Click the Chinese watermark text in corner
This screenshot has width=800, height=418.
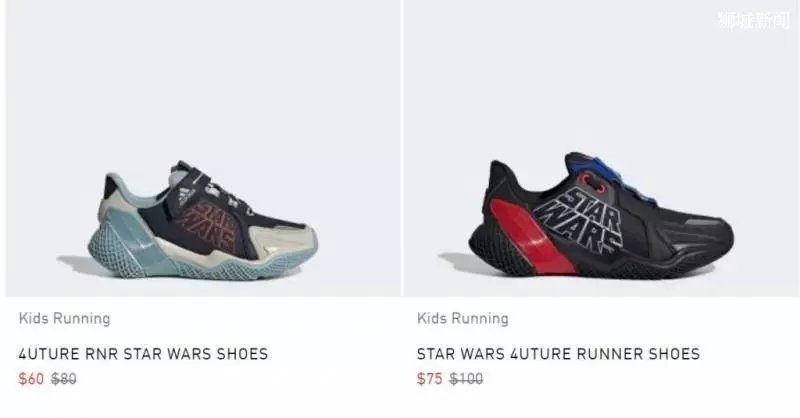[754, 20]
